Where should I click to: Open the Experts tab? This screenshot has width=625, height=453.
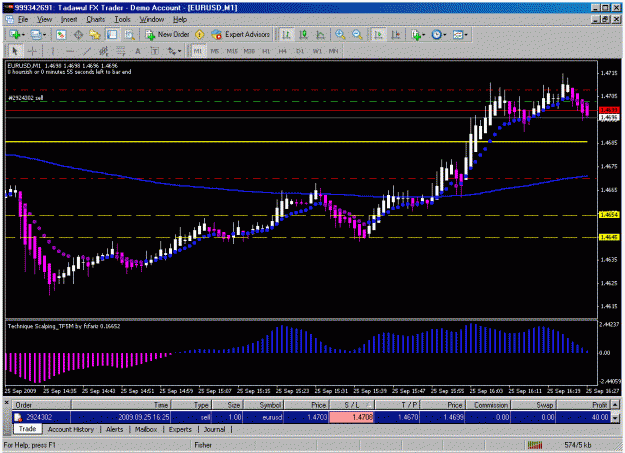pyautogui.click(x=180, y=429)
